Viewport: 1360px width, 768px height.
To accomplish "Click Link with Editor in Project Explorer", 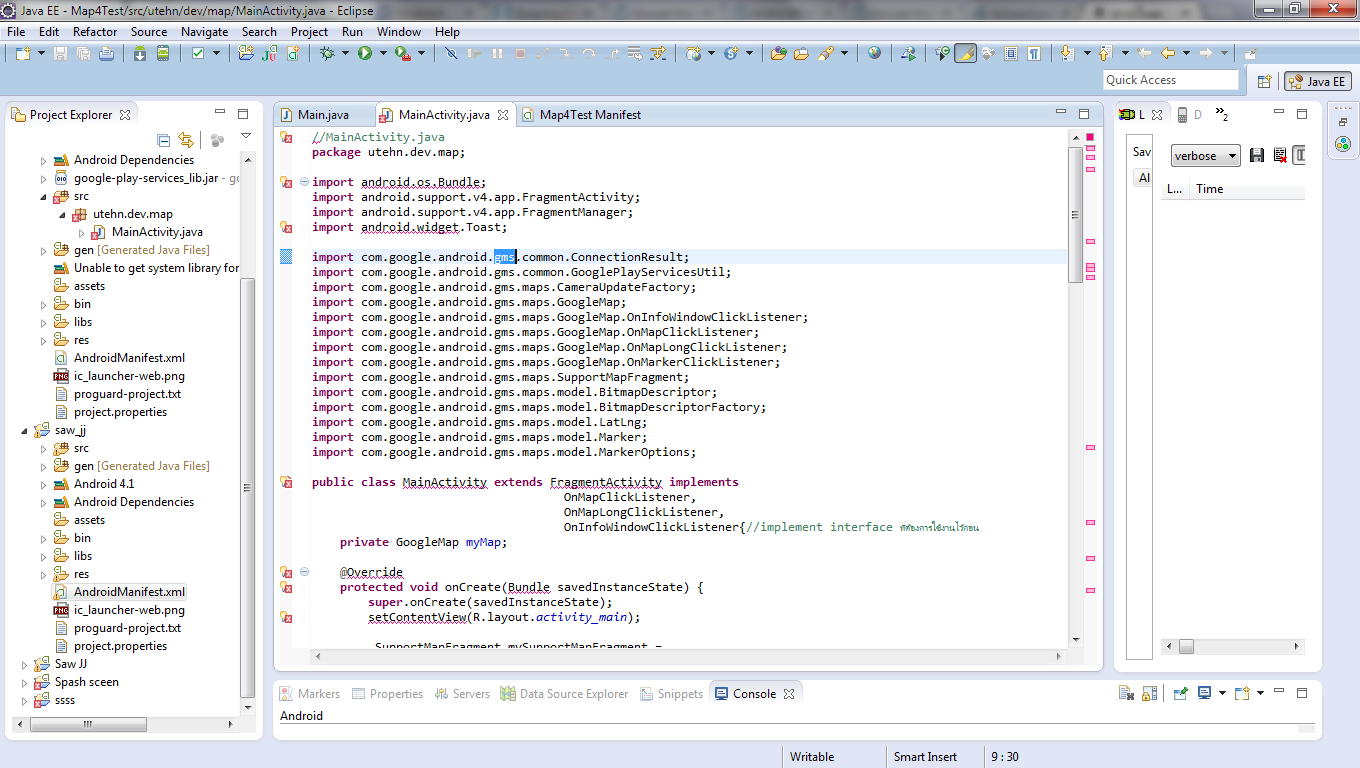I will pyautogui.click(x=185, y=140).
